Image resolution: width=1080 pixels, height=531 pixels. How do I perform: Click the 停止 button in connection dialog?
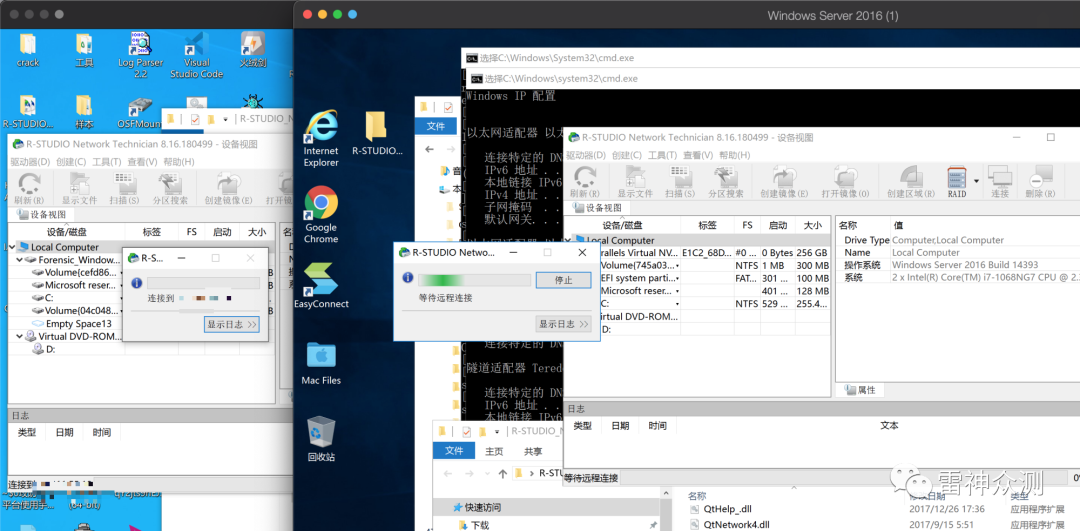[x=563, y=280]
